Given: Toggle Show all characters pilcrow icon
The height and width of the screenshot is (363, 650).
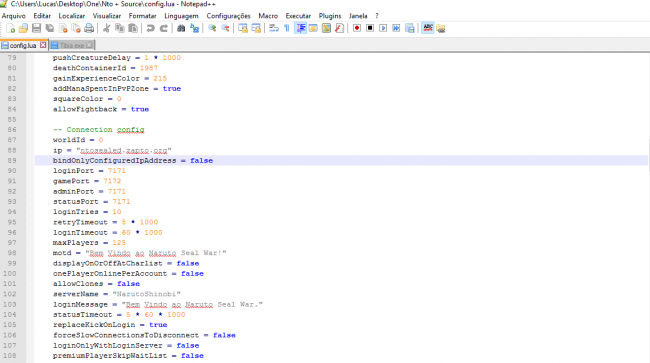Looking at the screenshot, I should tap(287, 28).
